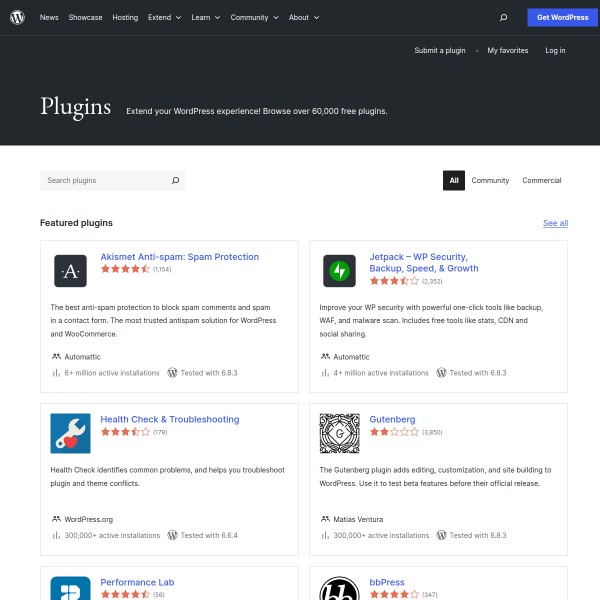Select the All filter tab
This screenshot has width=600, height=600.
click(x=454, y=180)
